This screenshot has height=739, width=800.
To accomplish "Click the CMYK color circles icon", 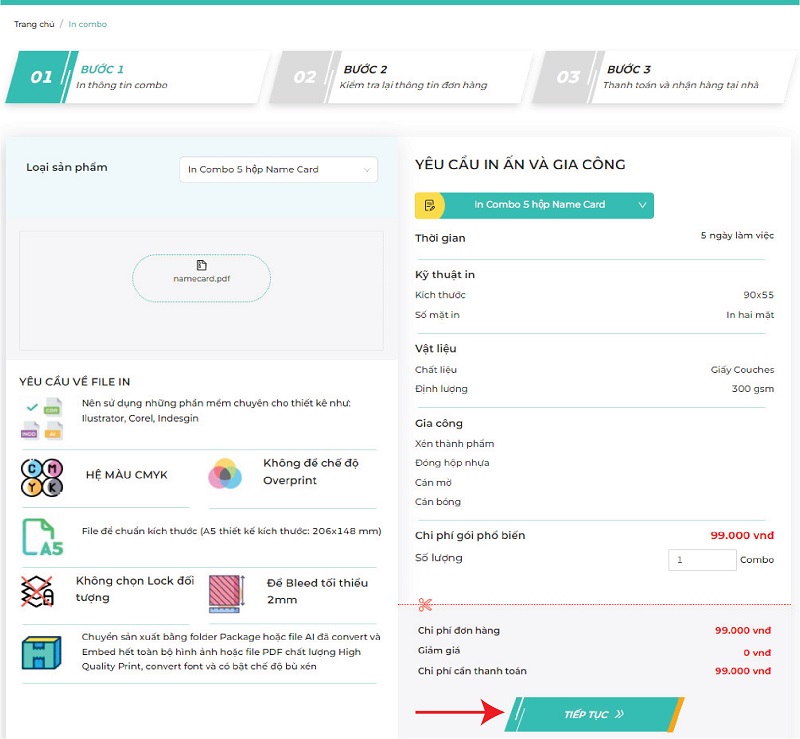I will click(x=42, y=477).
